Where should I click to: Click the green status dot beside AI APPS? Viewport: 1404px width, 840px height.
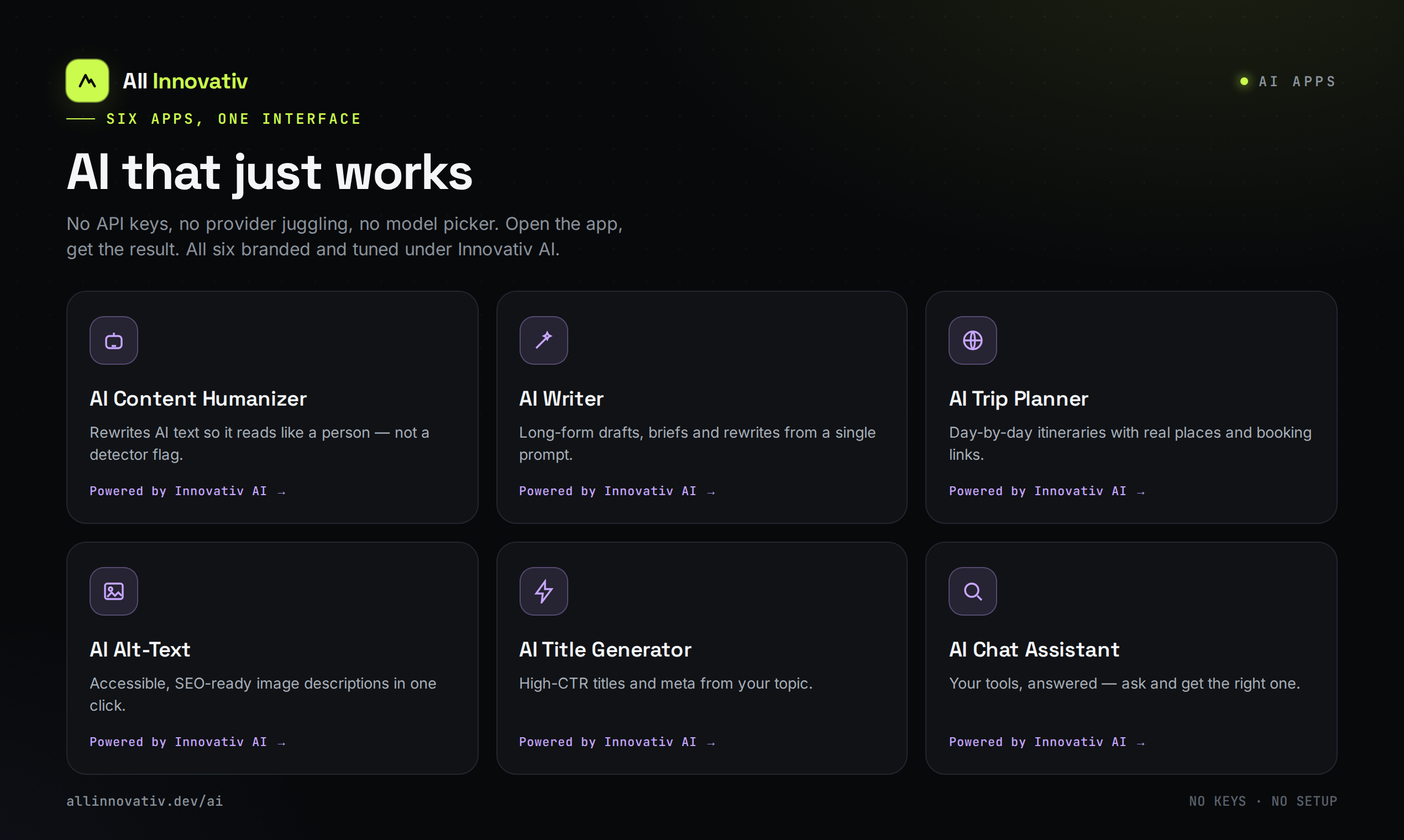pyautogui.click(x=1244, y=81)
